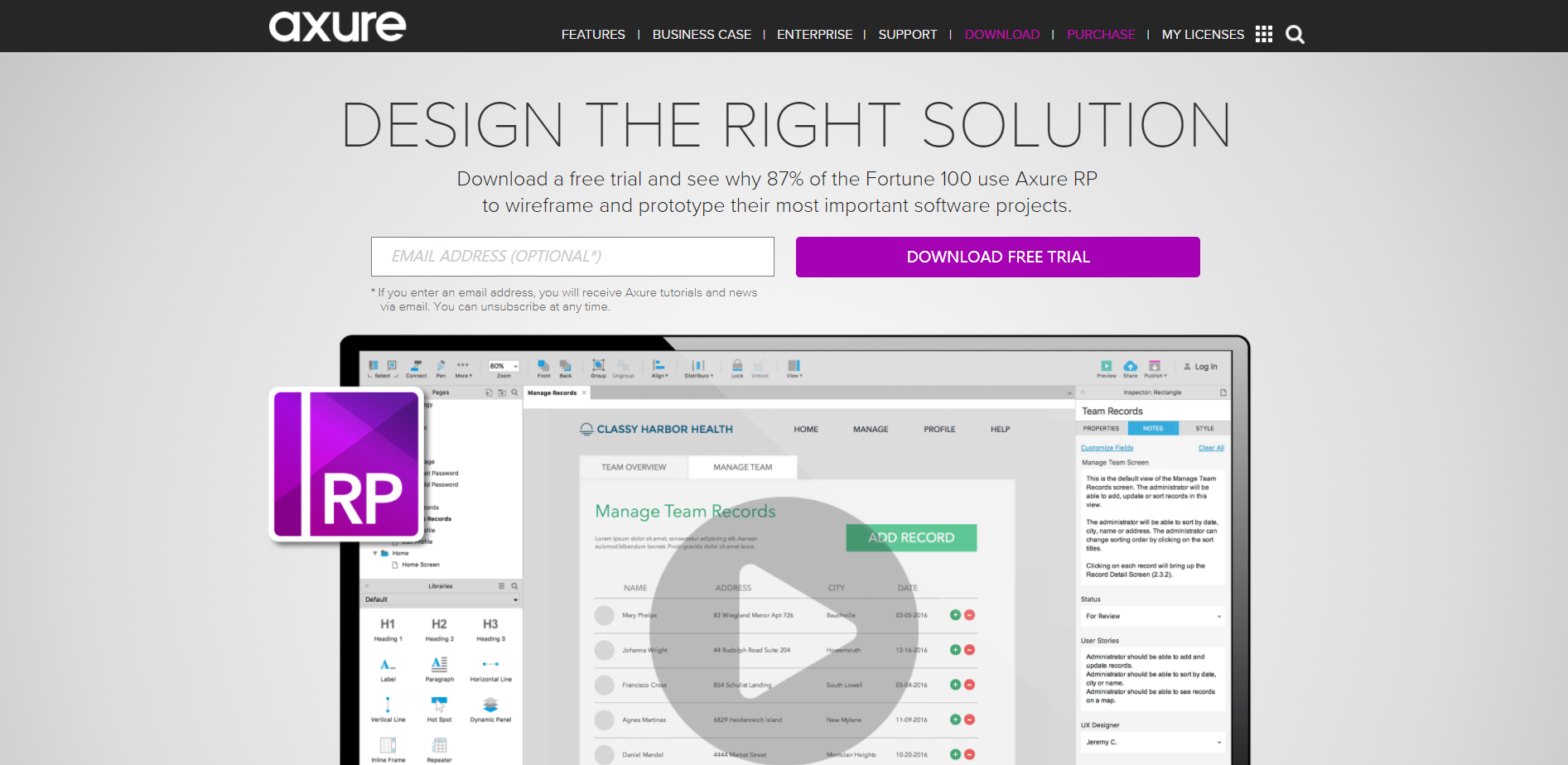The height and width of the screenshot is (765, 1568).
Task: Open the Align dropdown
Action: click(x=659, y=369)
